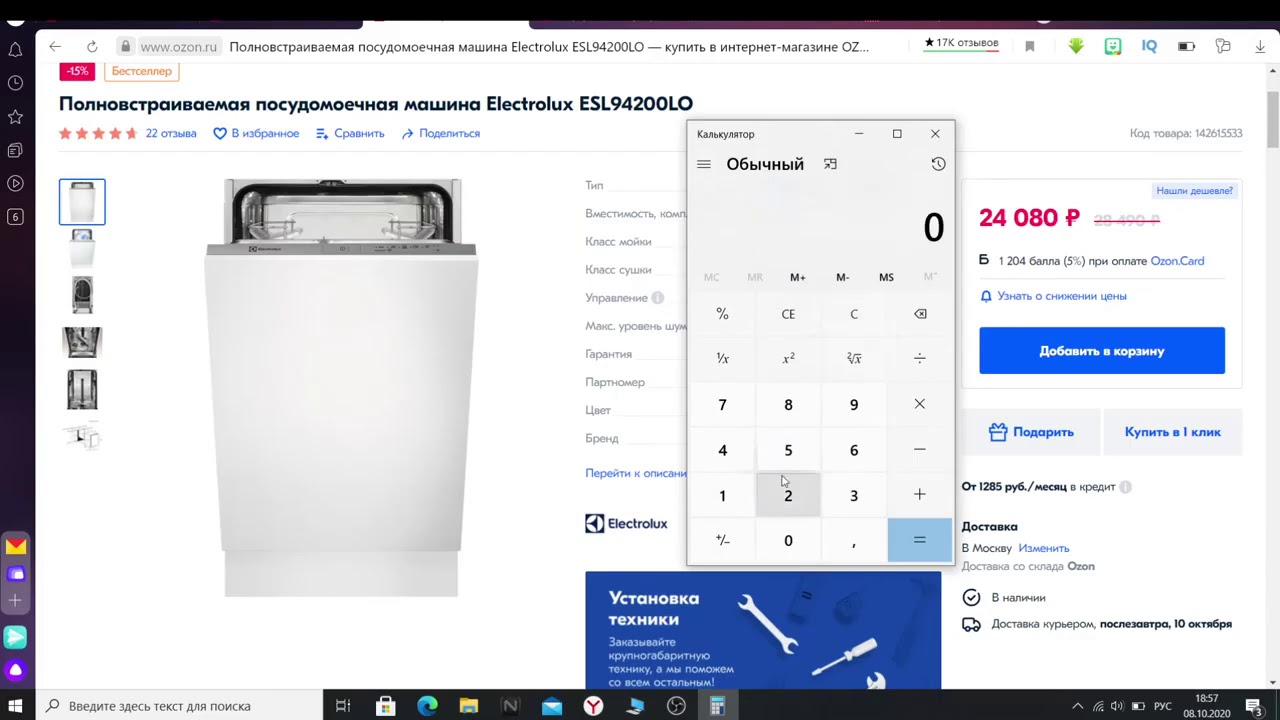
Task: Open Microsoft Edge from the taskbar
Action: [427, 706]
